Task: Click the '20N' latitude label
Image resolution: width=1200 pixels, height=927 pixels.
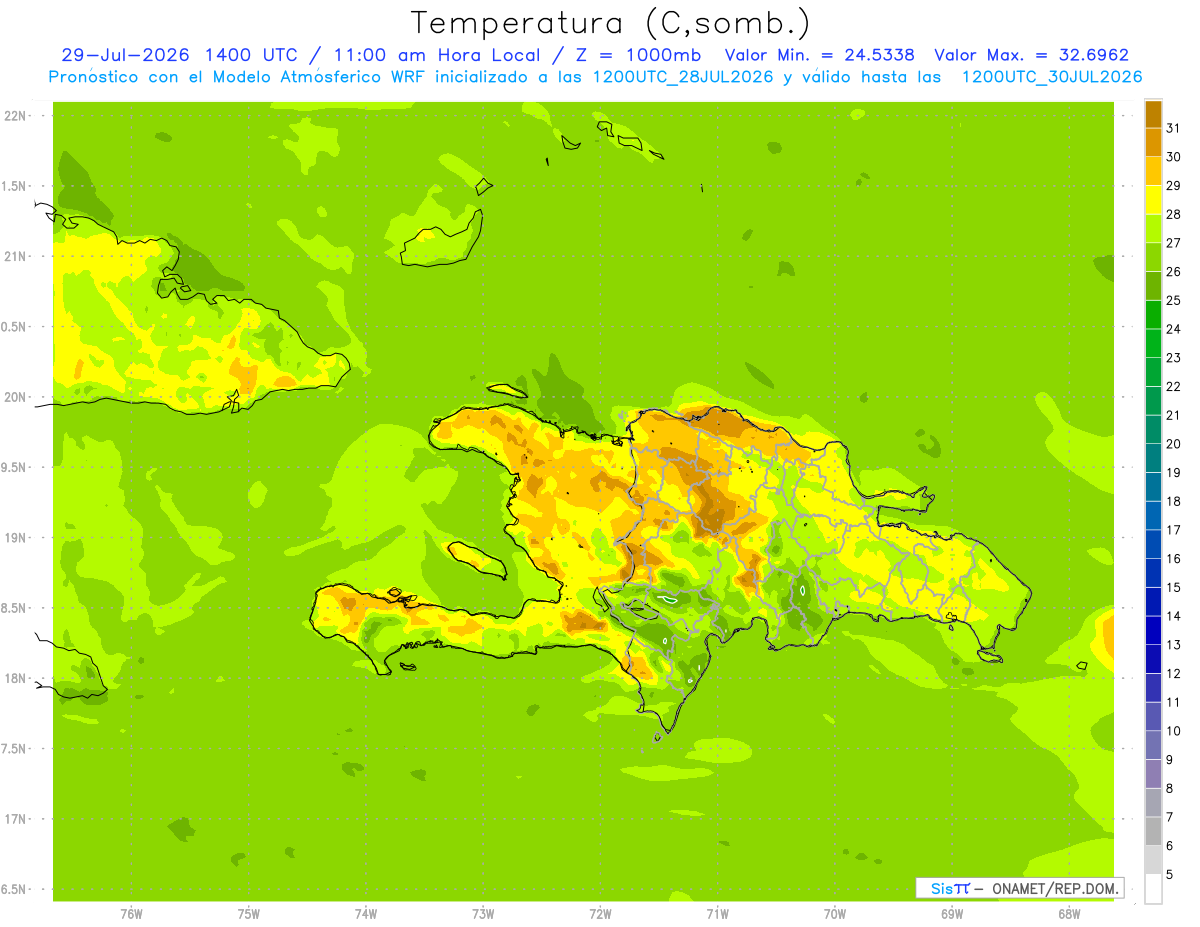Action: pyautogui.click(x=16, y=397)
